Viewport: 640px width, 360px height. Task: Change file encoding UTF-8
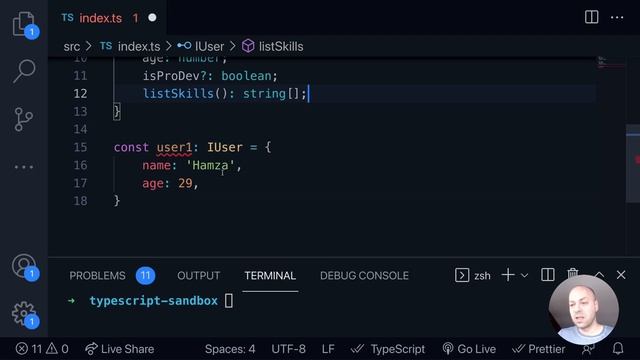pos(288,349)
